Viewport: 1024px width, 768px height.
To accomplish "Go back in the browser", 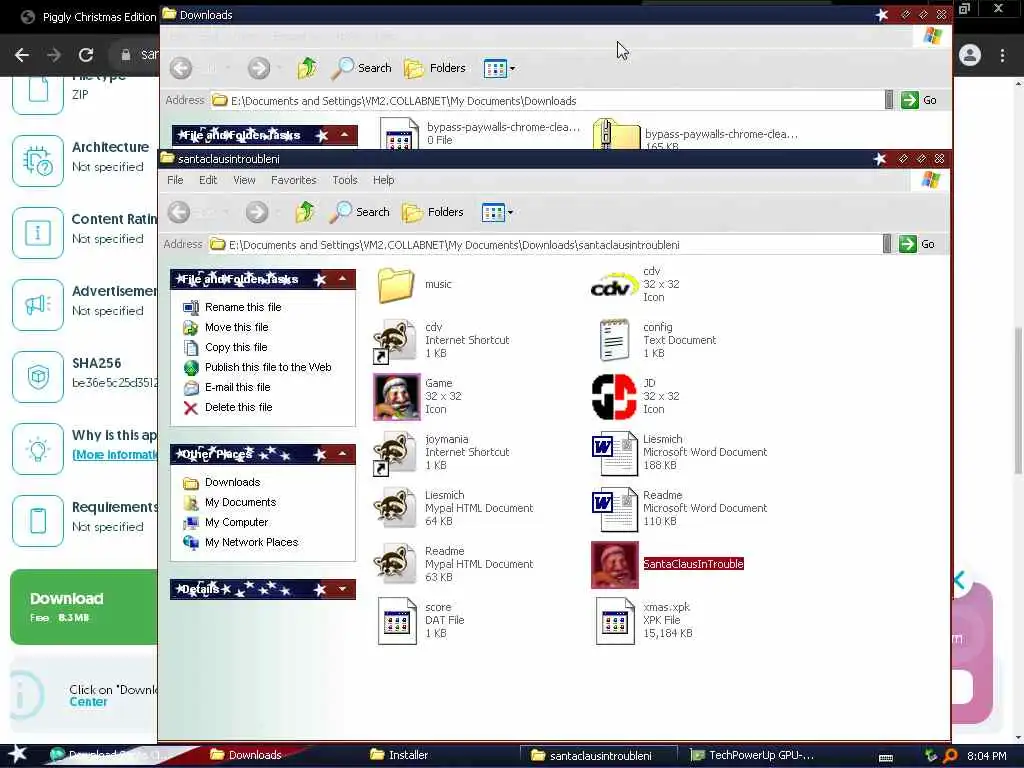I will [x=22, y=55].
